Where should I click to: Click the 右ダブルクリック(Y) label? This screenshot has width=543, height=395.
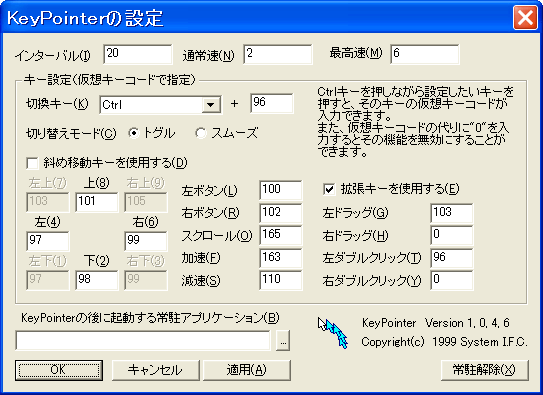[x=372, y=280]
